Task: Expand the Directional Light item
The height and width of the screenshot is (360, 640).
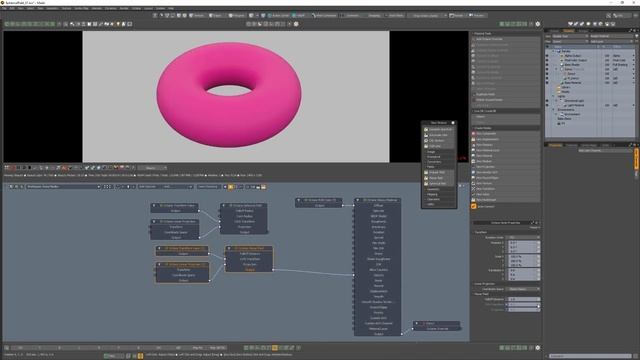Action: tap(557, 101)
